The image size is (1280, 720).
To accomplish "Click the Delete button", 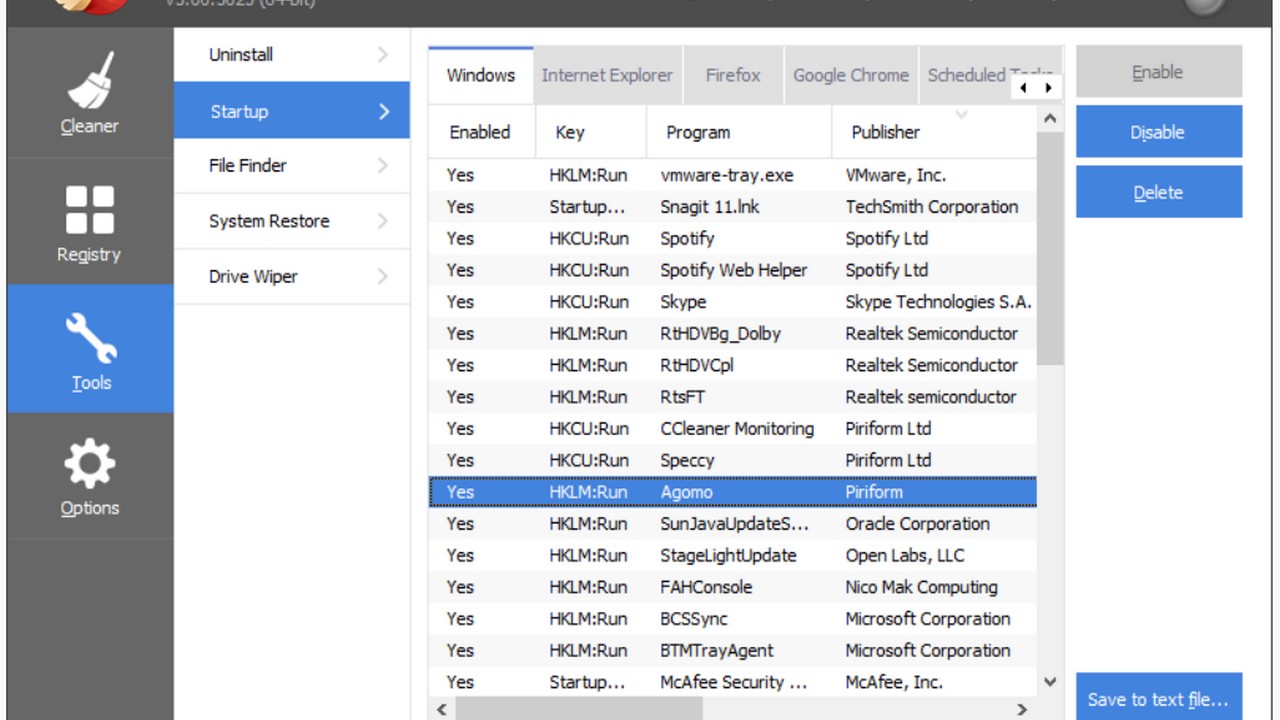I will coord(1159,192).
